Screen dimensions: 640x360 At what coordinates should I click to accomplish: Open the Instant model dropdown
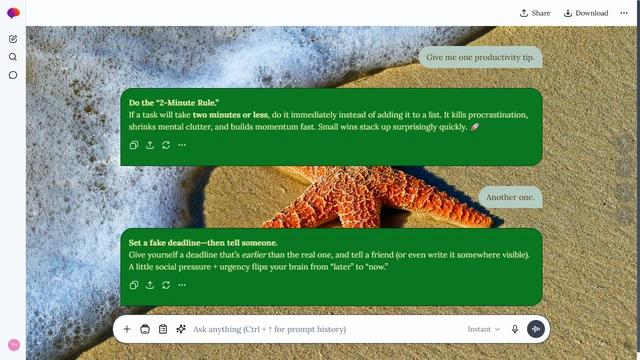click(x=484, y=329)
